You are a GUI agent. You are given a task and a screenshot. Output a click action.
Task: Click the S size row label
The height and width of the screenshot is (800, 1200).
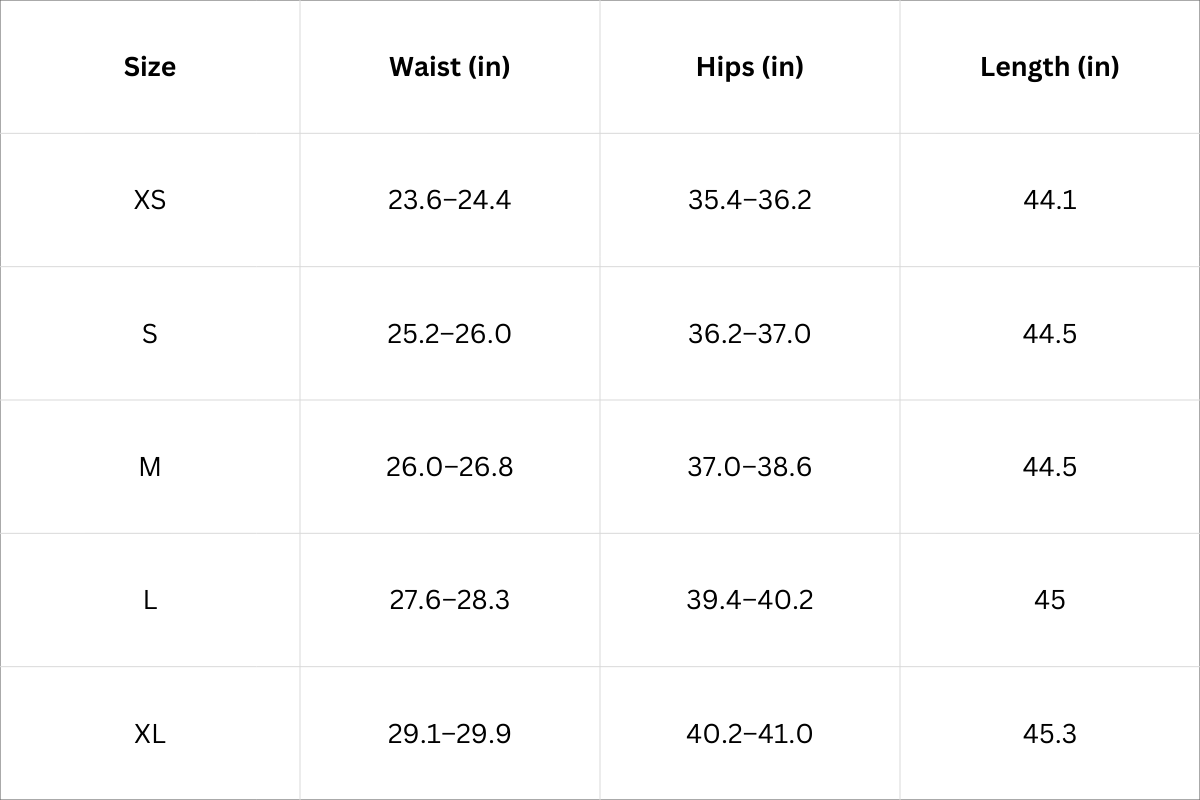[150, 333]
